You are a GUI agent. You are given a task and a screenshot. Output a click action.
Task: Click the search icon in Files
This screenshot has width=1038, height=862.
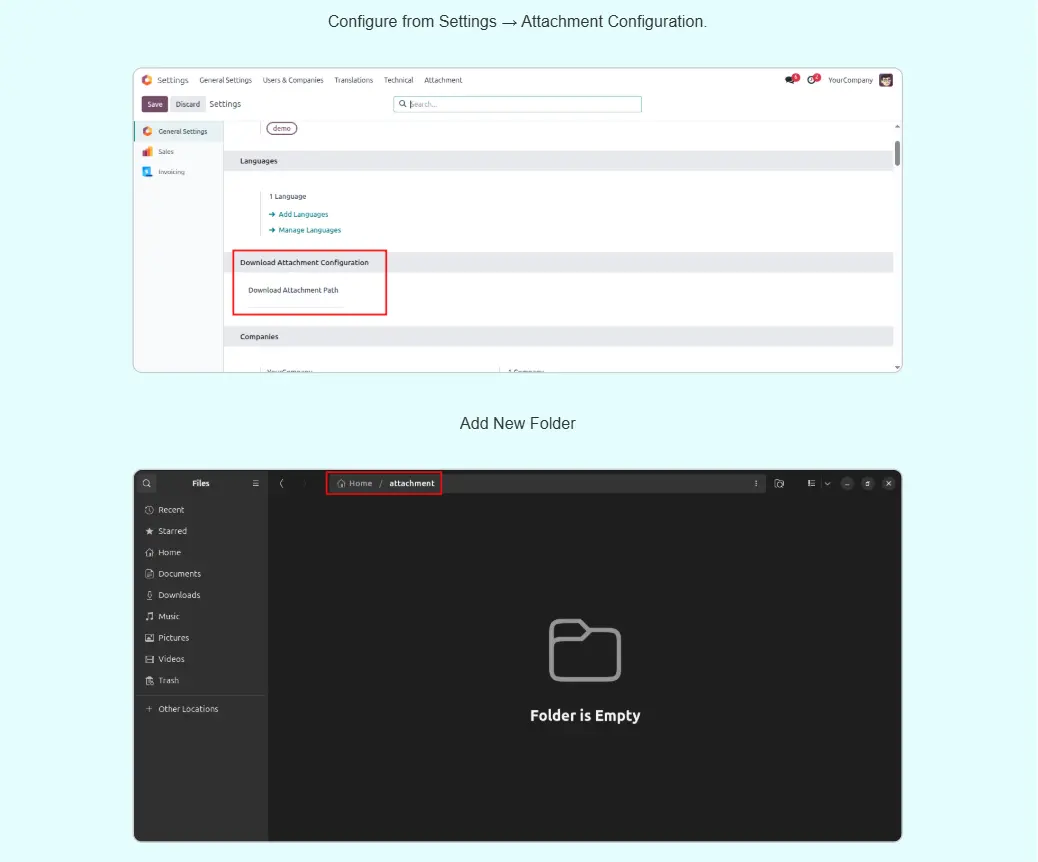click(x=147, y=483)
